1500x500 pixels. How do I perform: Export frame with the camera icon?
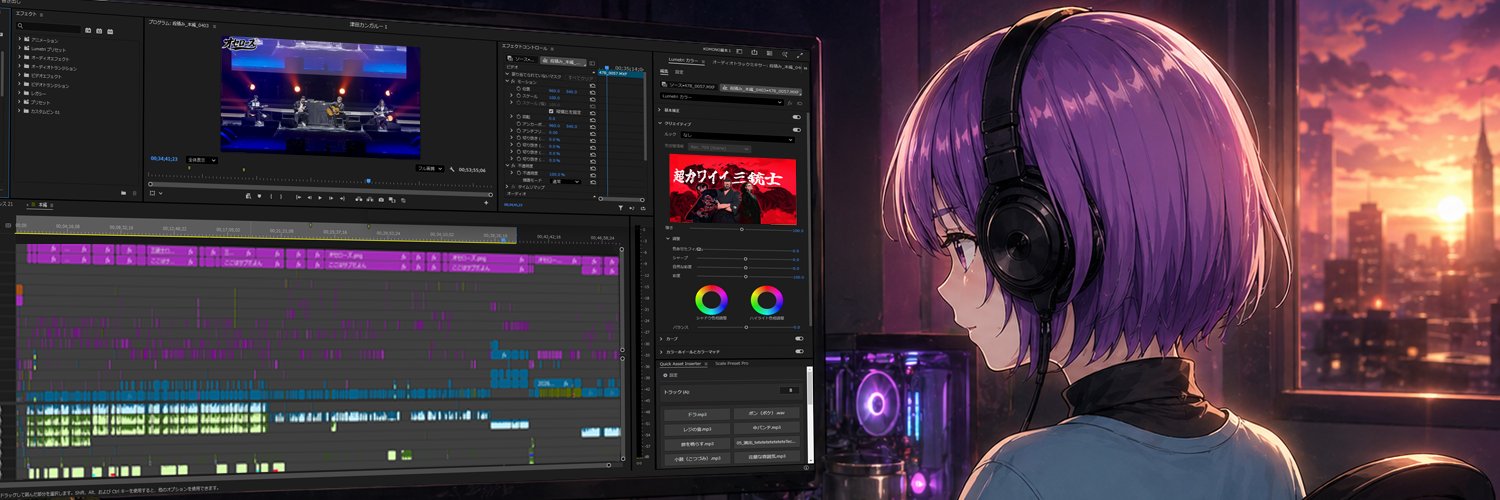point(381,199)
